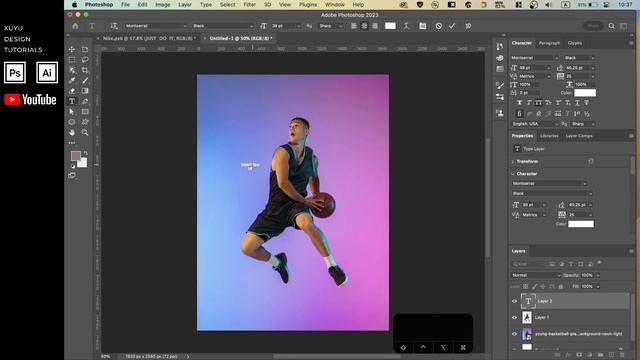Click the Home icon in options bar
This screenshot has width=640, height=360.
(x=75, y=26)
